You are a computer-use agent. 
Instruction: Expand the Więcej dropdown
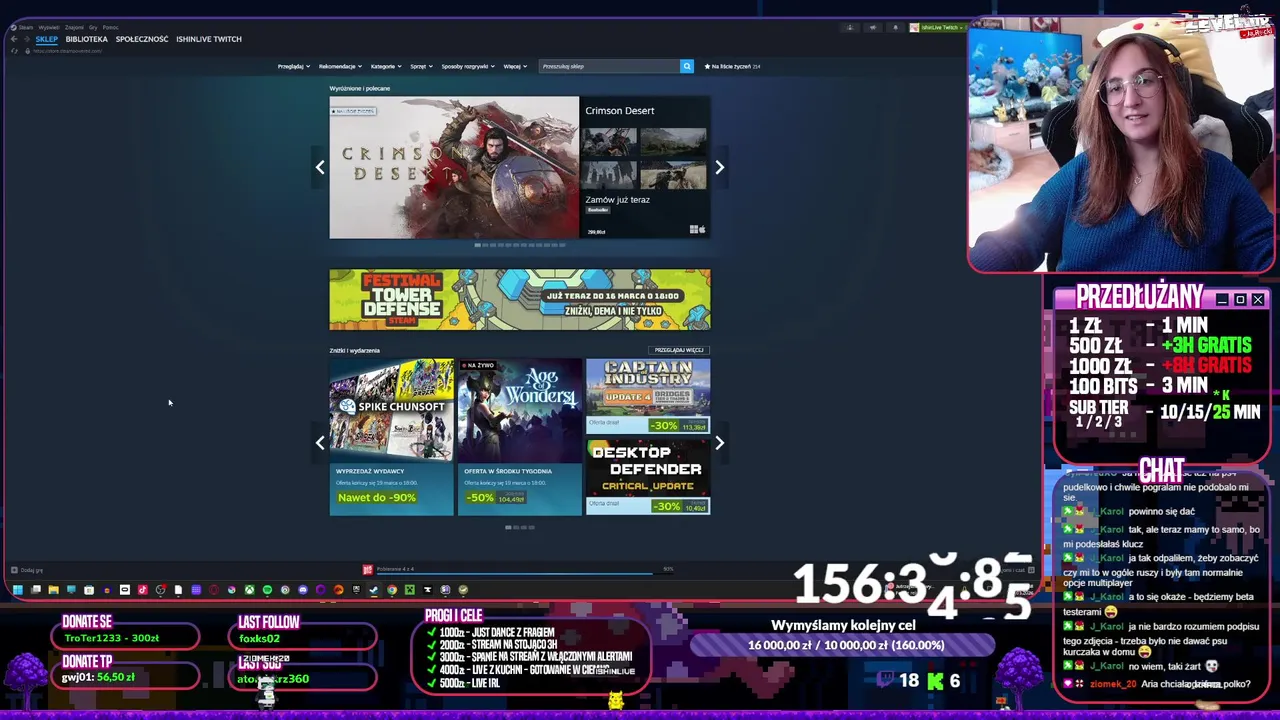515,66
